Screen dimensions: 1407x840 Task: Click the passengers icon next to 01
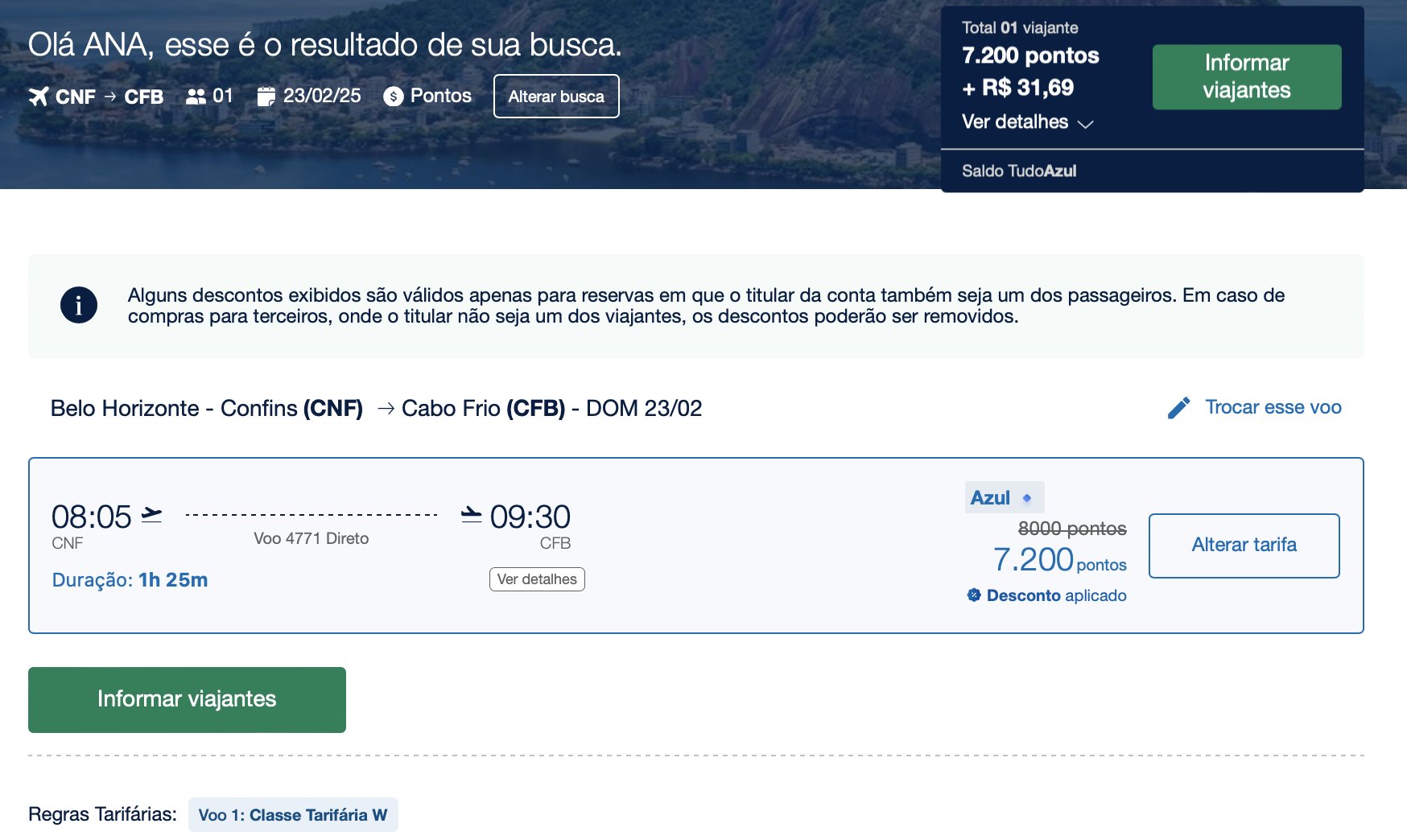tap(196, 97)
